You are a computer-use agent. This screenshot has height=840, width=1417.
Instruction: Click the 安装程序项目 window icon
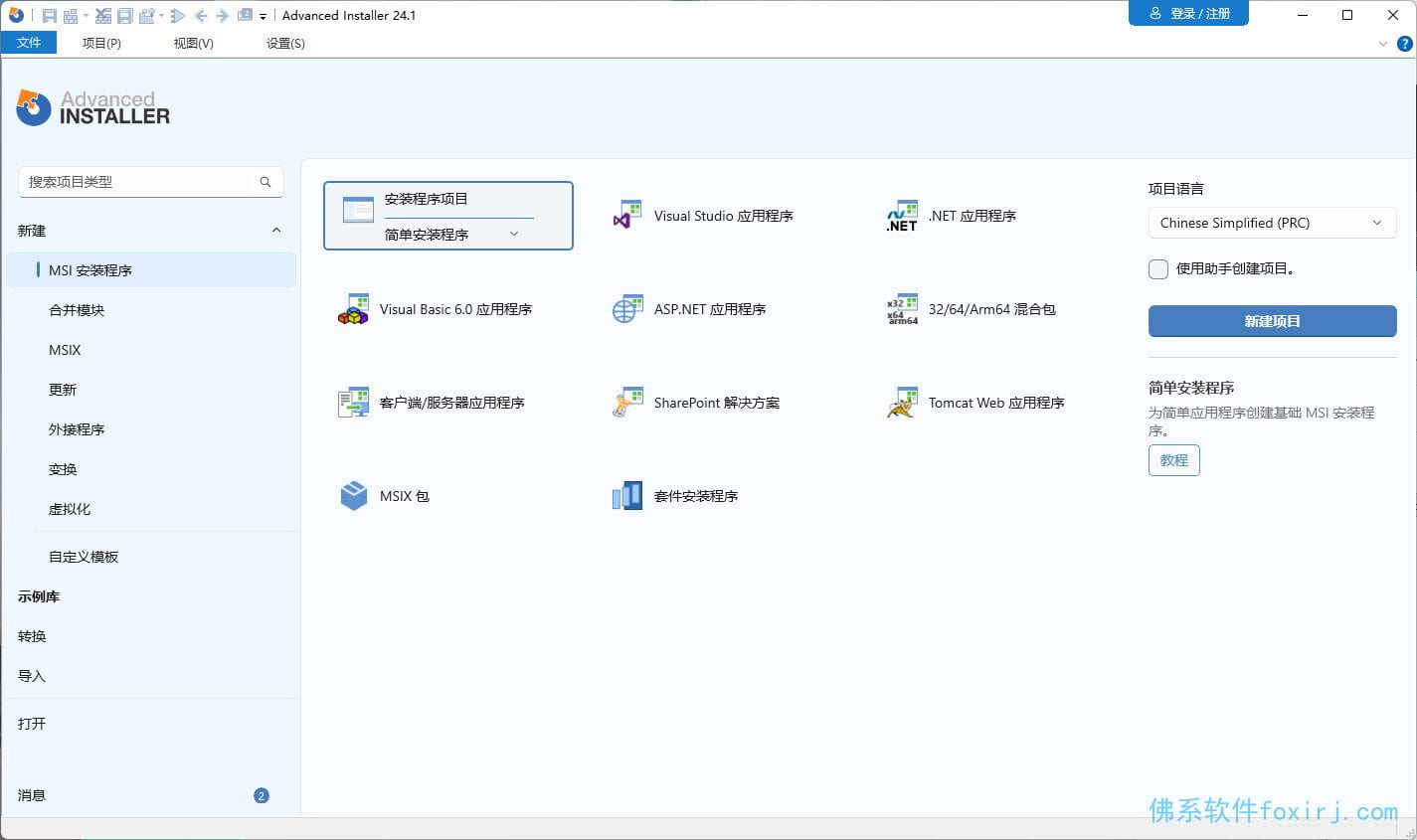(x=358, y=210)
